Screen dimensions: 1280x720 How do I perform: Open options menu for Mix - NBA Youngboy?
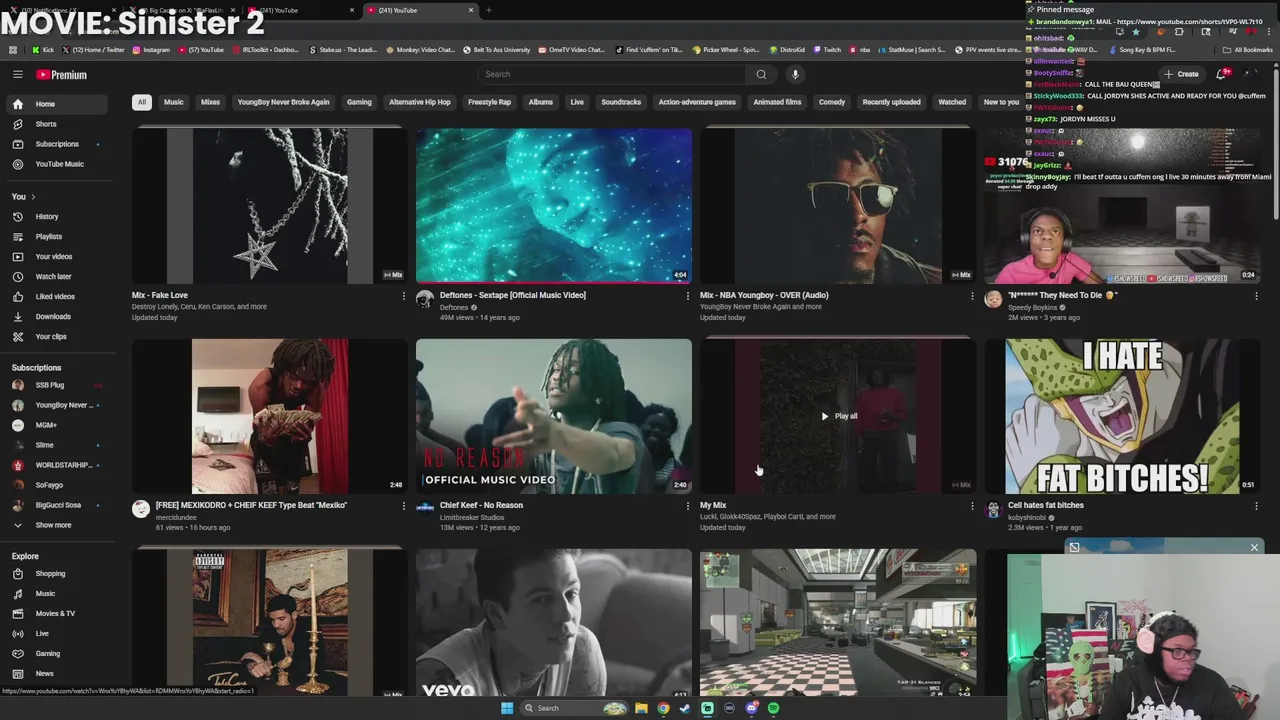click(972, 296)
